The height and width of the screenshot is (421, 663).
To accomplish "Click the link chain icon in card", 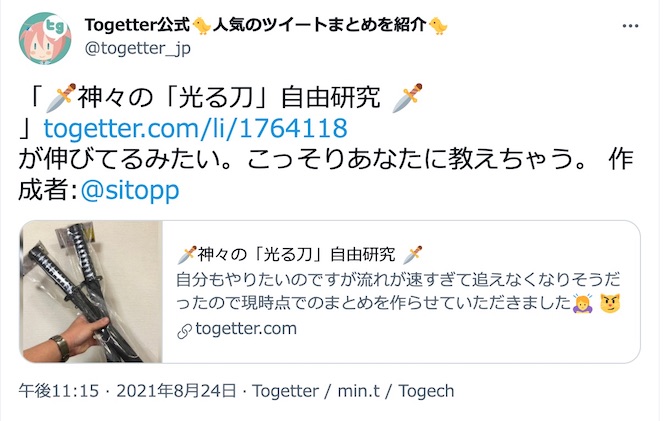I will point(184,332).
